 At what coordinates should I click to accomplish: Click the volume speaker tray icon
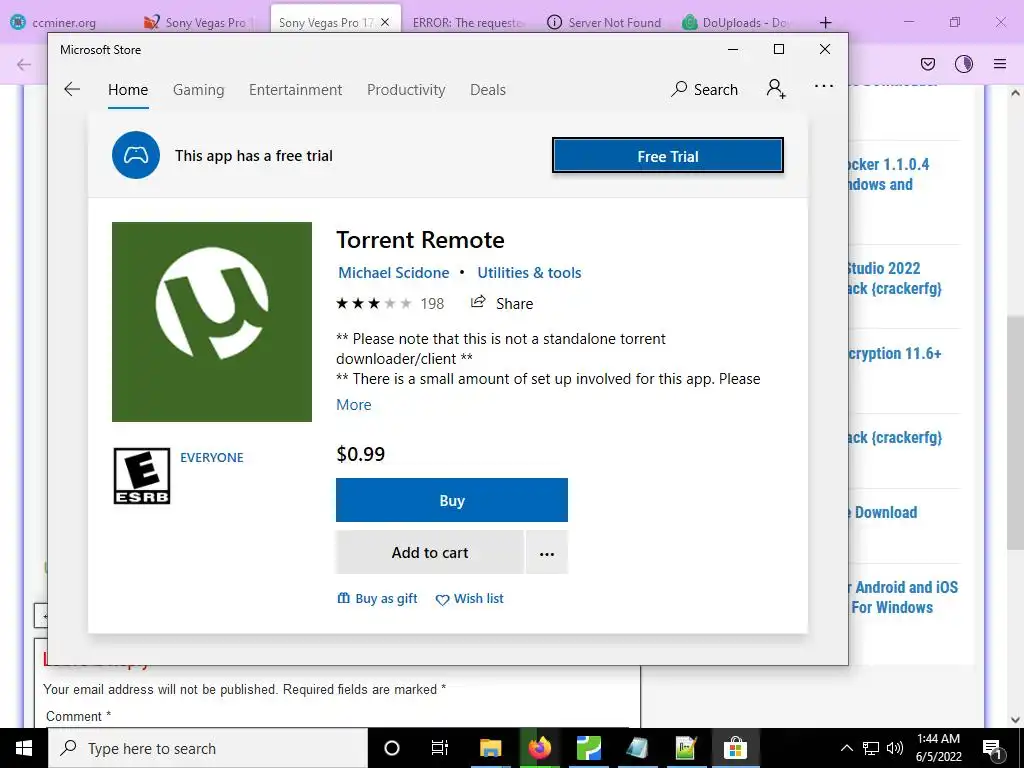pos(895,748)
